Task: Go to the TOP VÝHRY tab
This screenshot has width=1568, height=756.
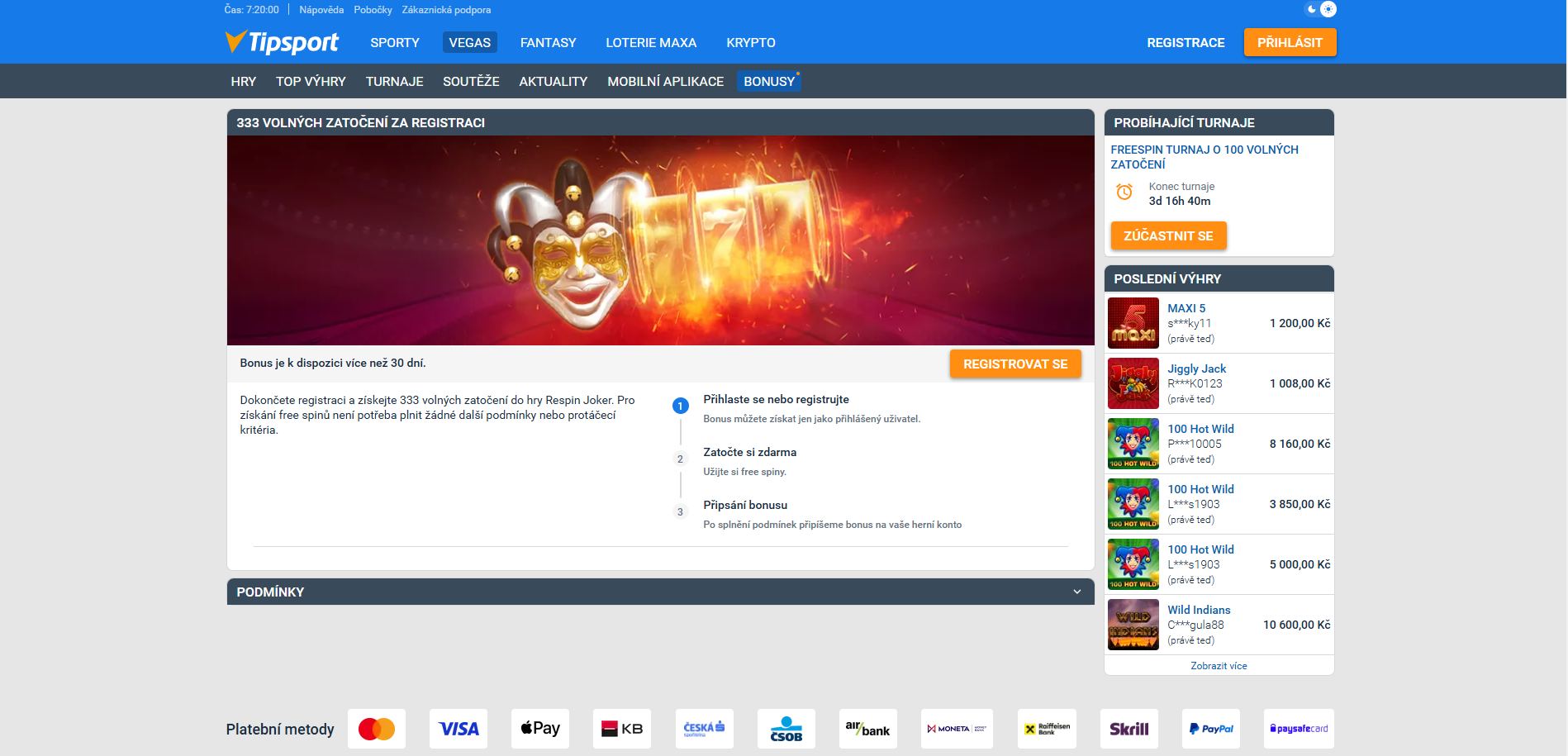Action: point(311,81)
